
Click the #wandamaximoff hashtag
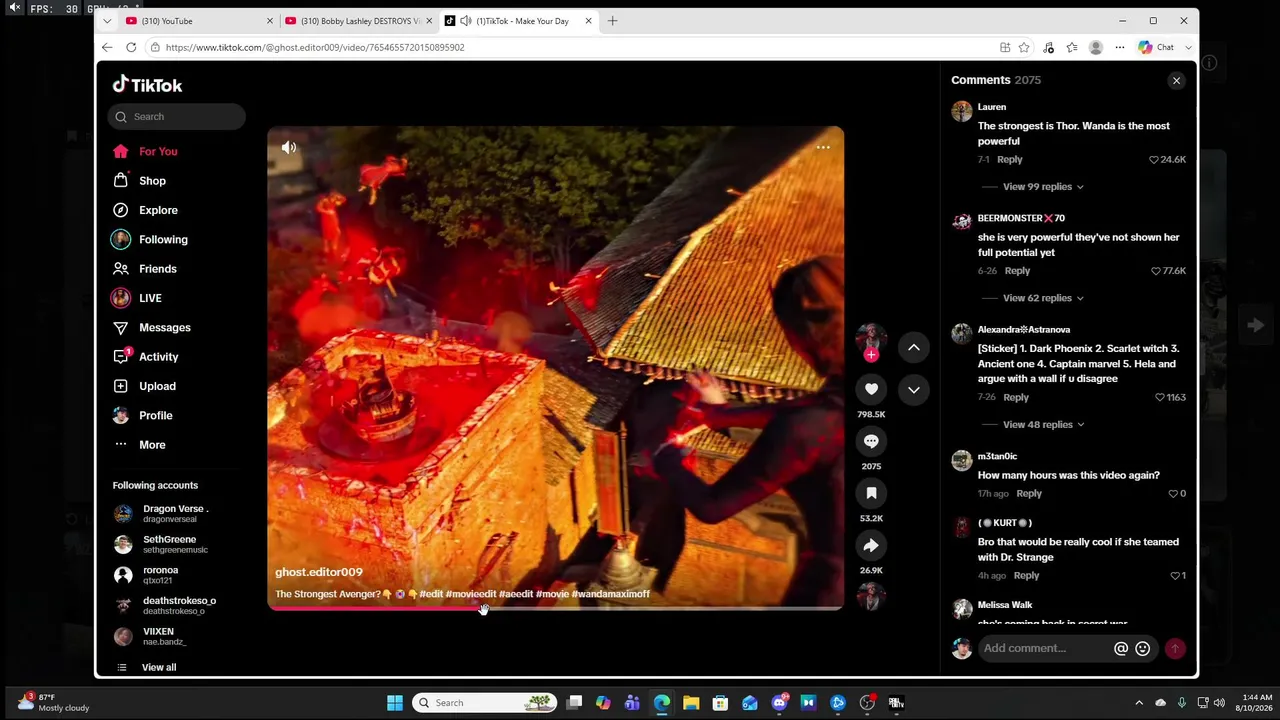(611, 594)
